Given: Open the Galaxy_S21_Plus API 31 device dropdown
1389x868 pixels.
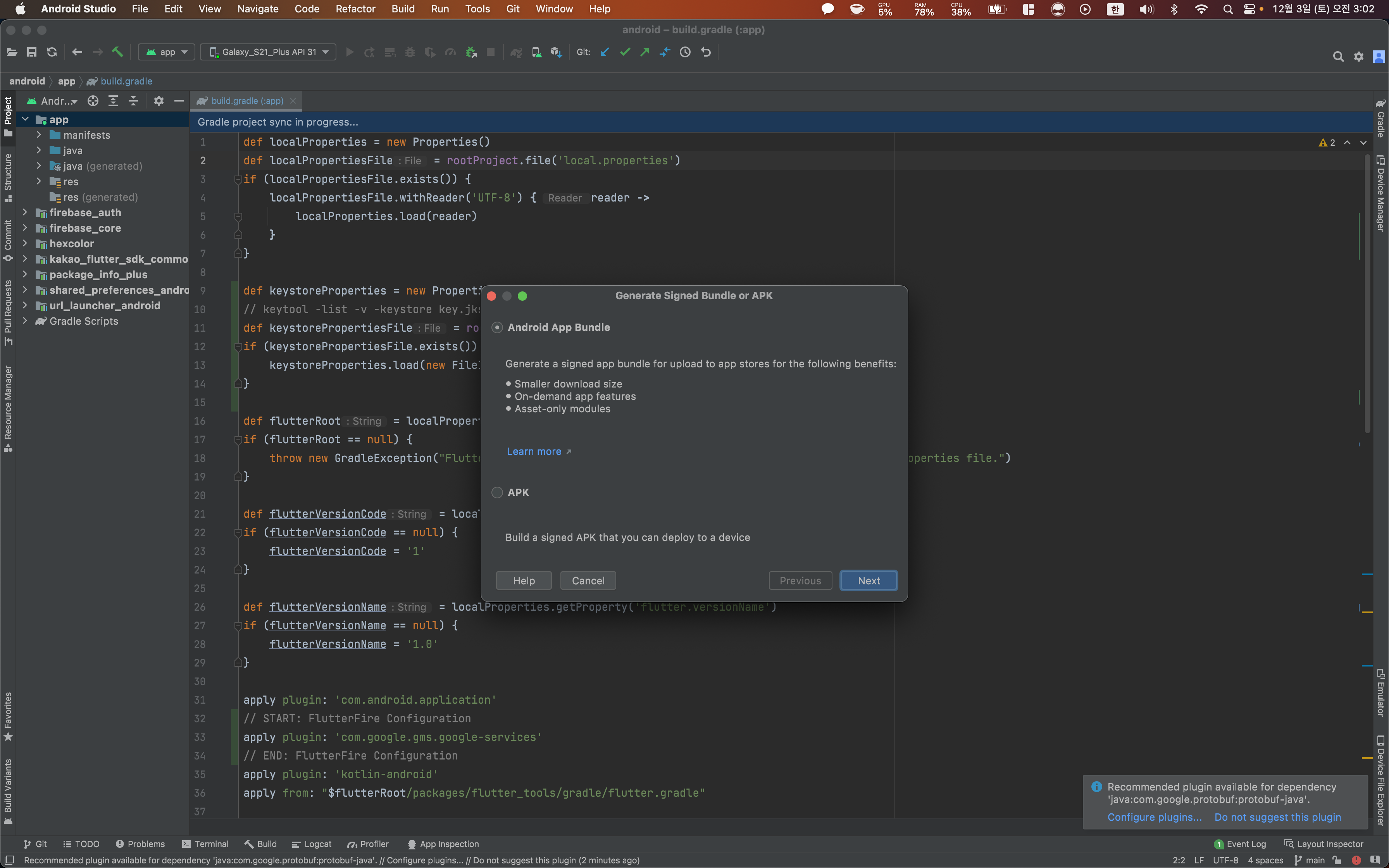Looking at the screenshot, I should [x=268, y=52].
